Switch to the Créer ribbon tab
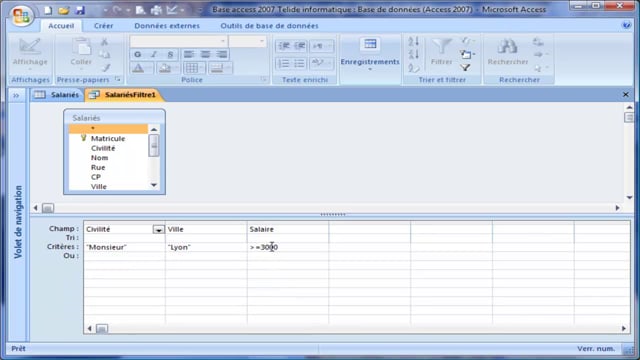 point(103,26)
